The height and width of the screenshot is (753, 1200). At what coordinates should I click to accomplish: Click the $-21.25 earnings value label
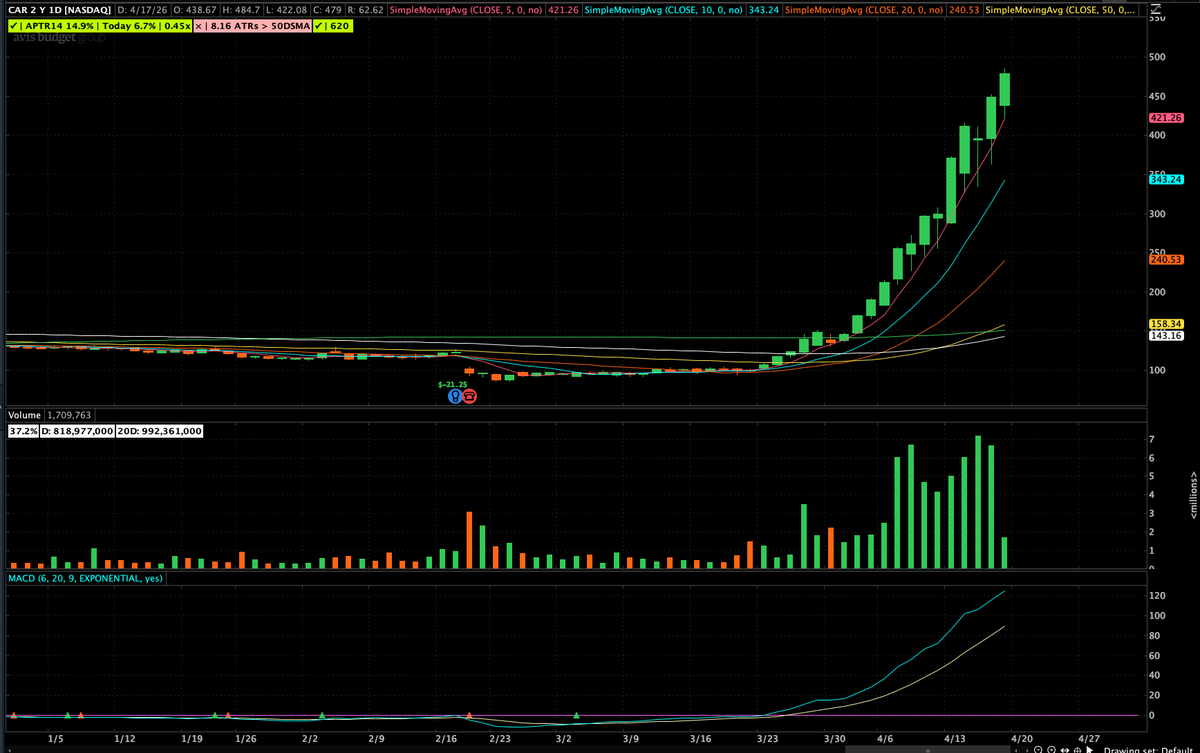[453, 384]
